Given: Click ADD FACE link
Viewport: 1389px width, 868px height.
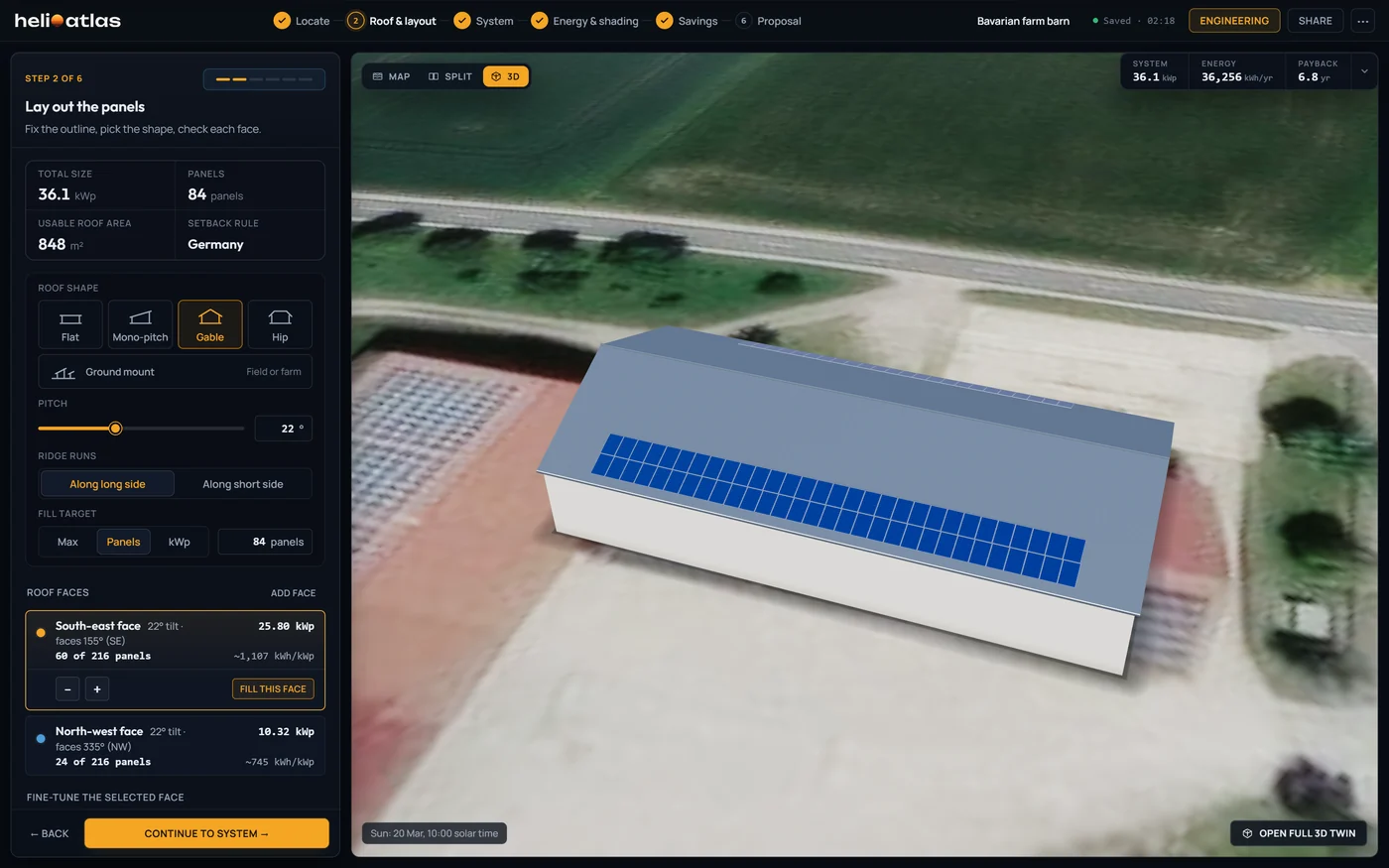Looking at the screenshot, I should click(x=294, y=593).
